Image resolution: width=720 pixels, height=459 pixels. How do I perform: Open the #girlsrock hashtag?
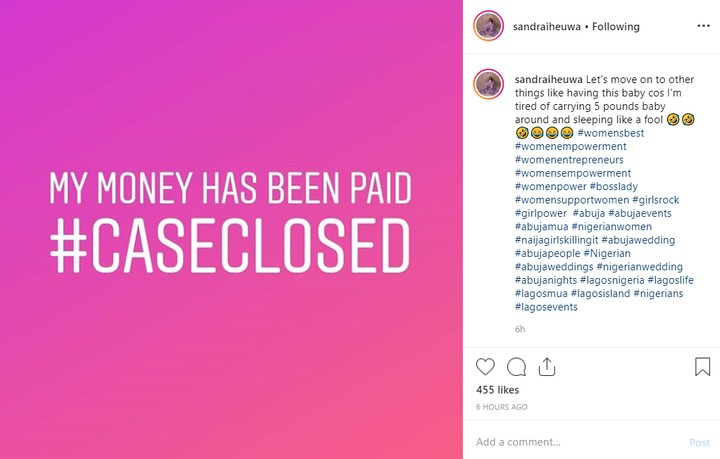click(655, 200)
